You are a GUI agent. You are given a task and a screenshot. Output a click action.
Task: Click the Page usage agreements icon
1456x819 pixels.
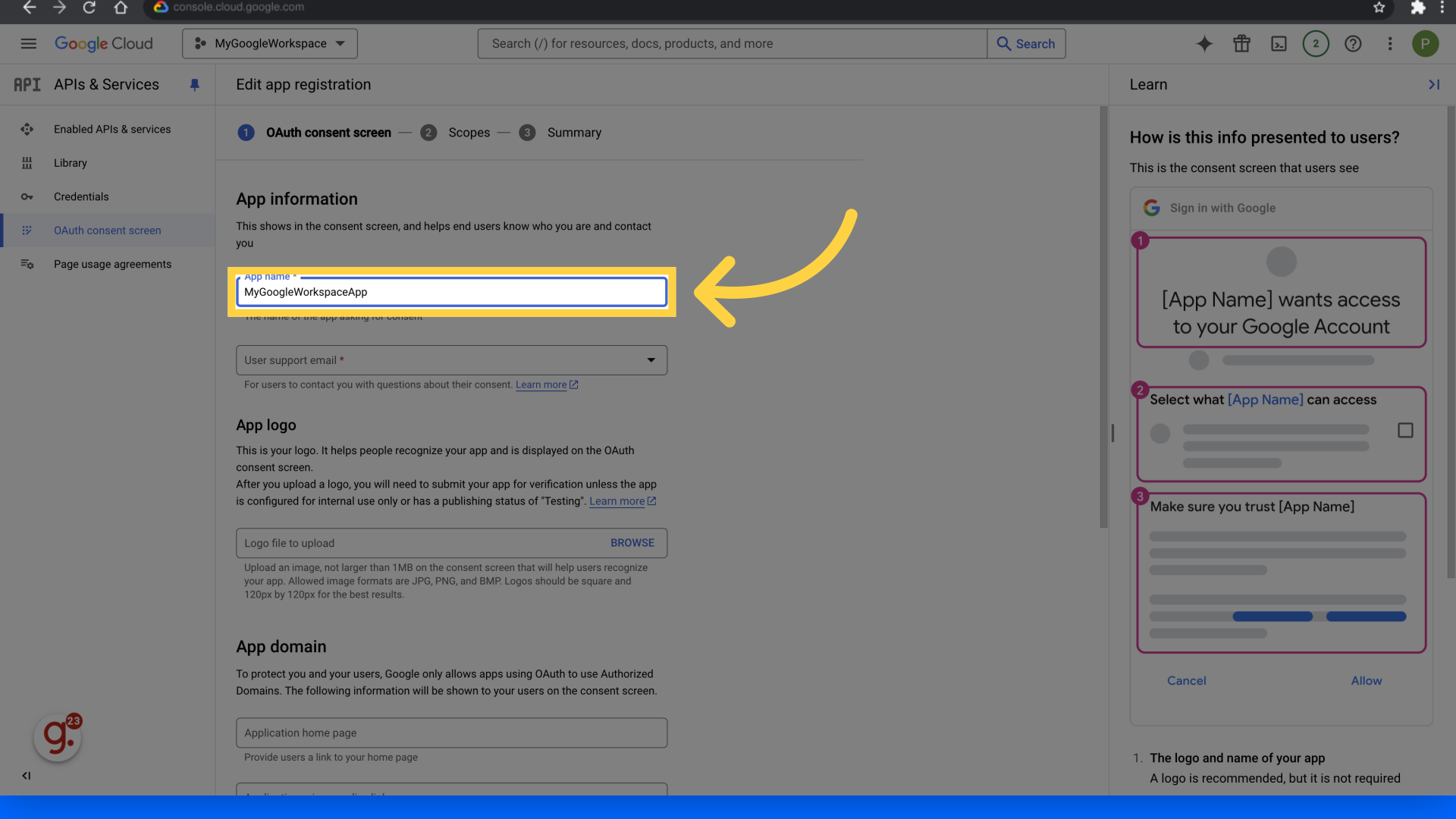(x=27, y=265)
